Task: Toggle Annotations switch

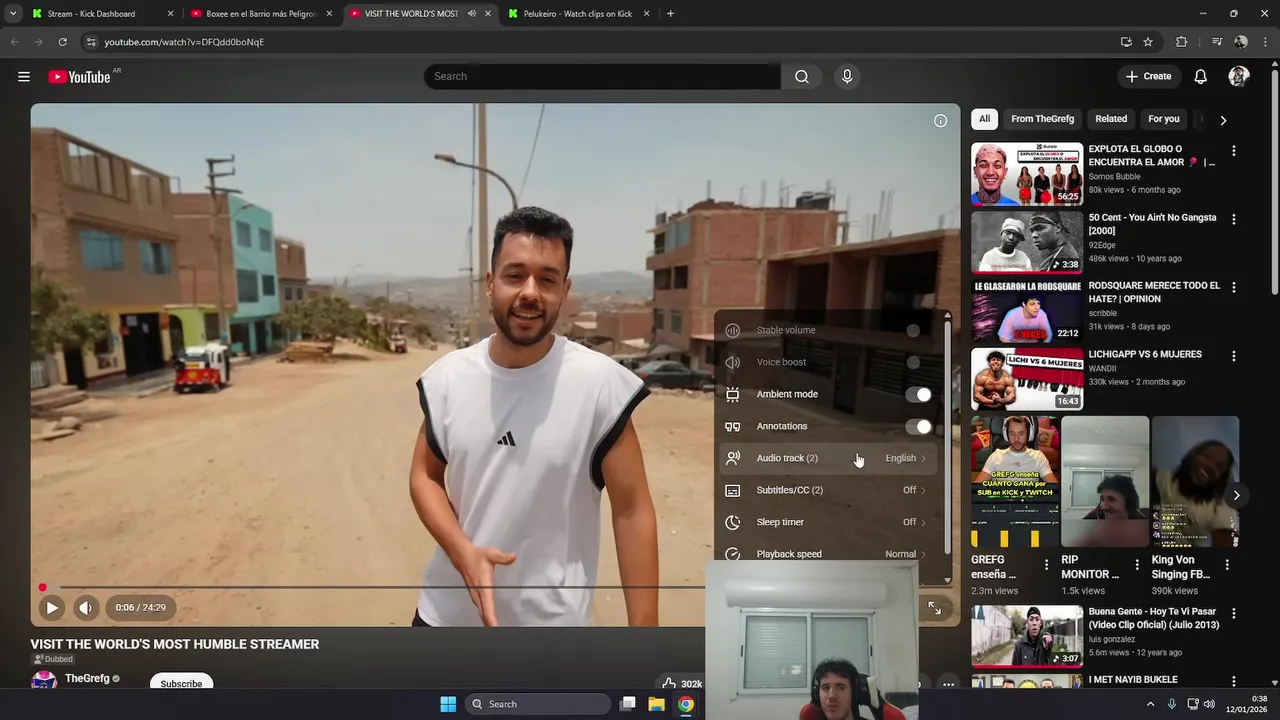Action: click(x=919, y=426)
